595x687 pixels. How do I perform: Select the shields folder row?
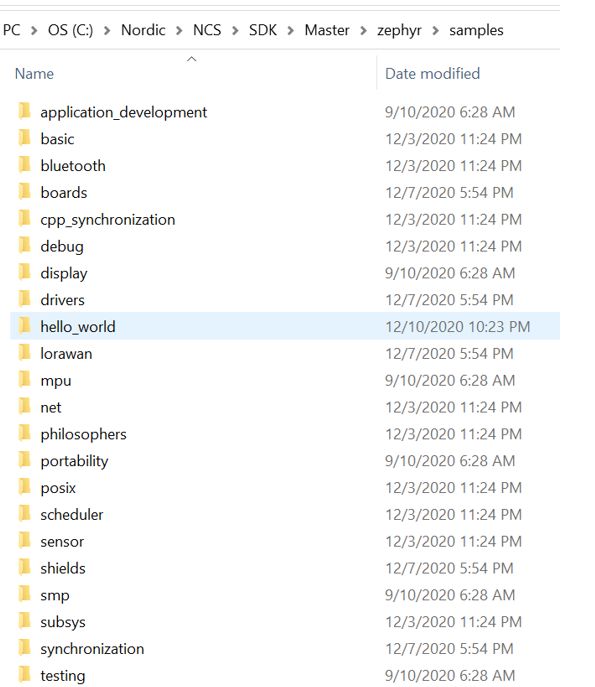tap(285, 568)
